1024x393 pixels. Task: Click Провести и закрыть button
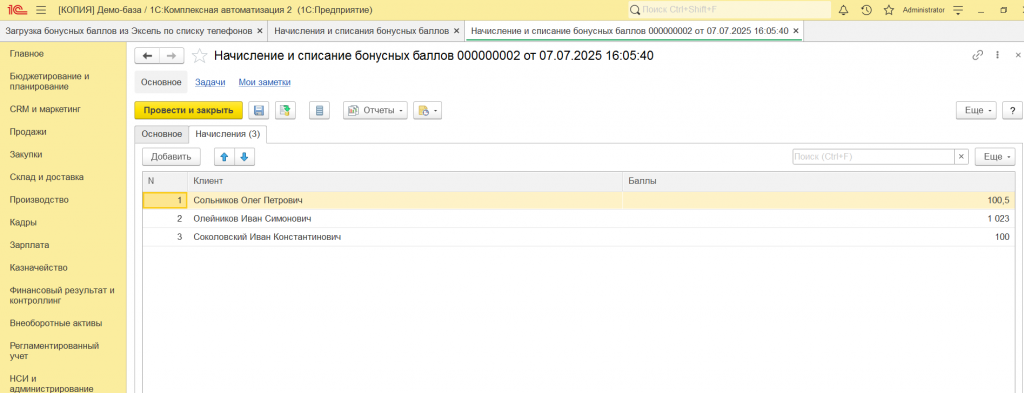pos(188,110)
